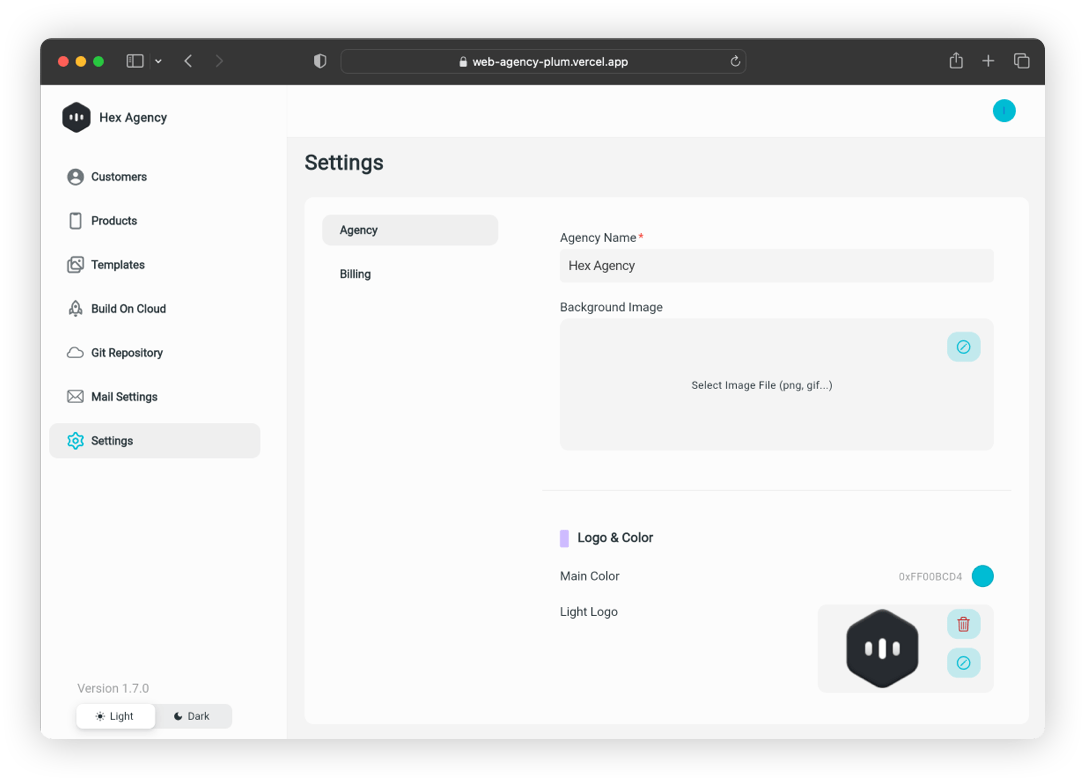
Task: Select the Git Repository cloud icon
Action: coord(75,353)
